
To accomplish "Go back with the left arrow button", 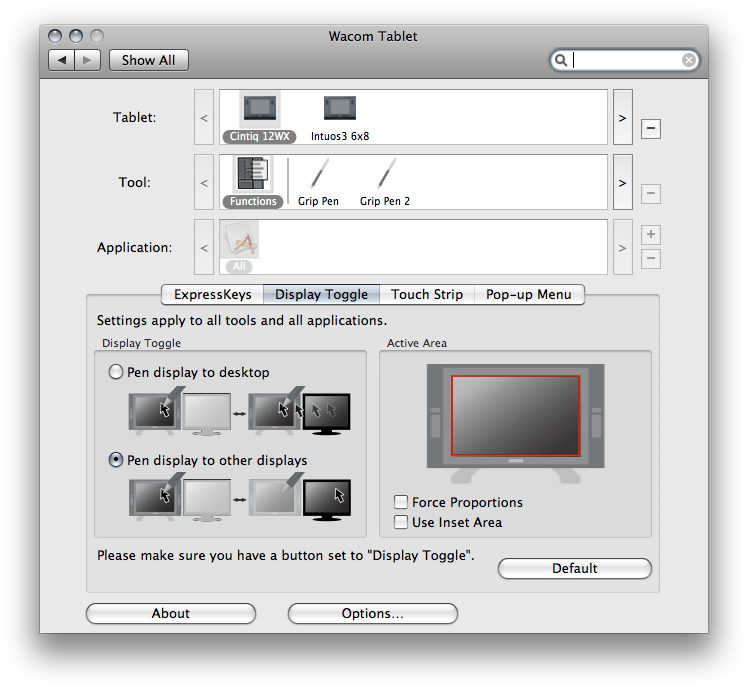I will coord(62,60).
